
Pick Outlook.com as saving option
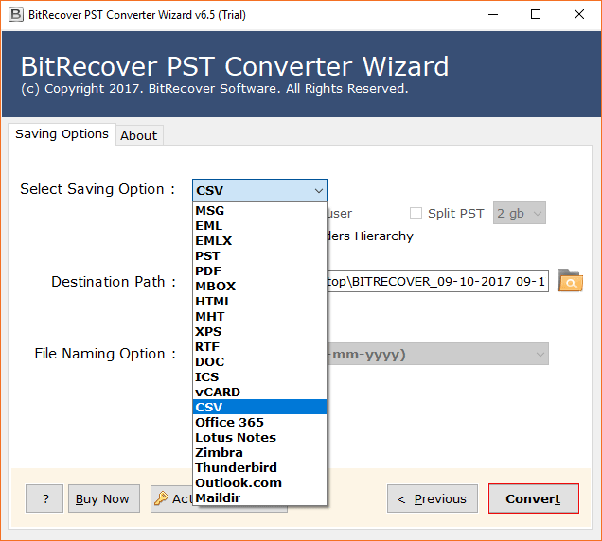point(260,483)
